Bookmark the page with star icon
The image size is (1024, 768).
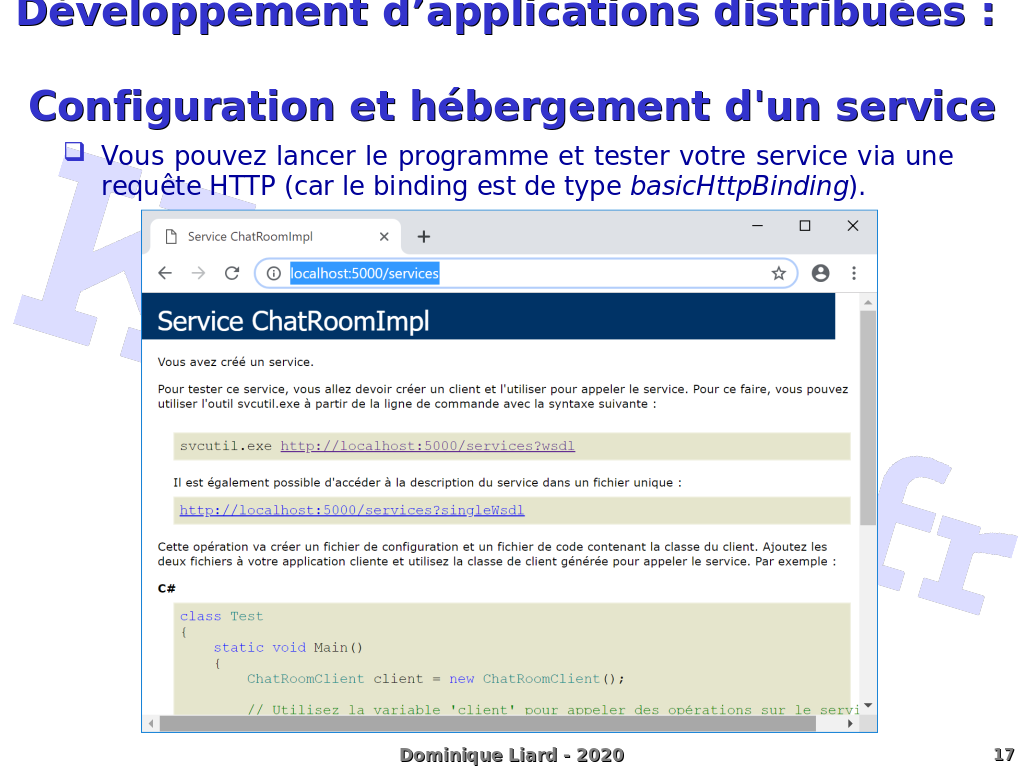[778, 273]
